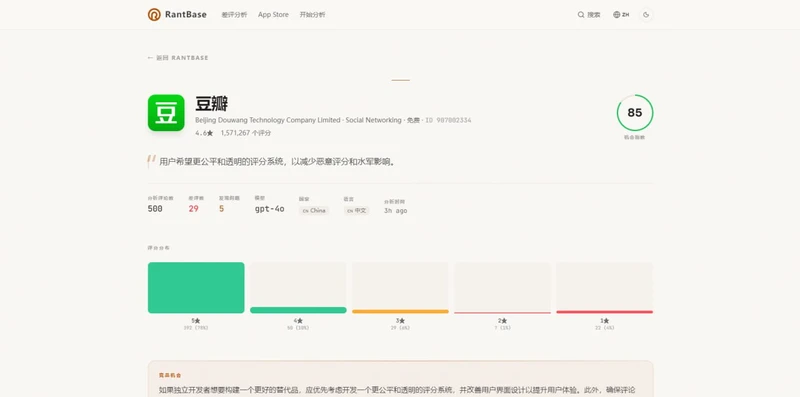Click the 1,571,267 个评分 count
This screenshot has height=397, width=800.
245,133
